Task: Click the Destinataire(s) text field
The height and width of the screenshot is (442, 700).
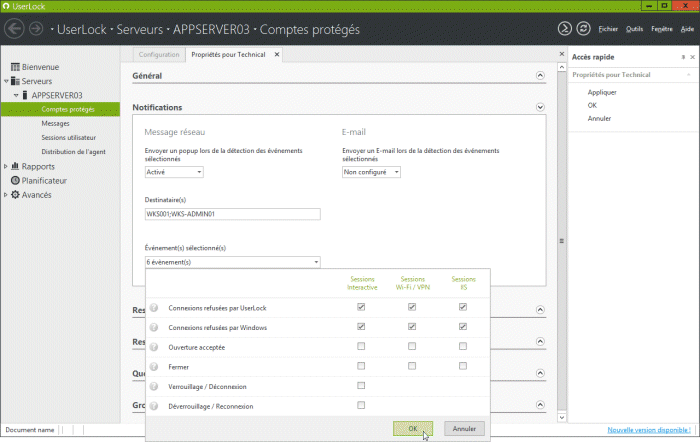Action: click(x=233, y=214)
